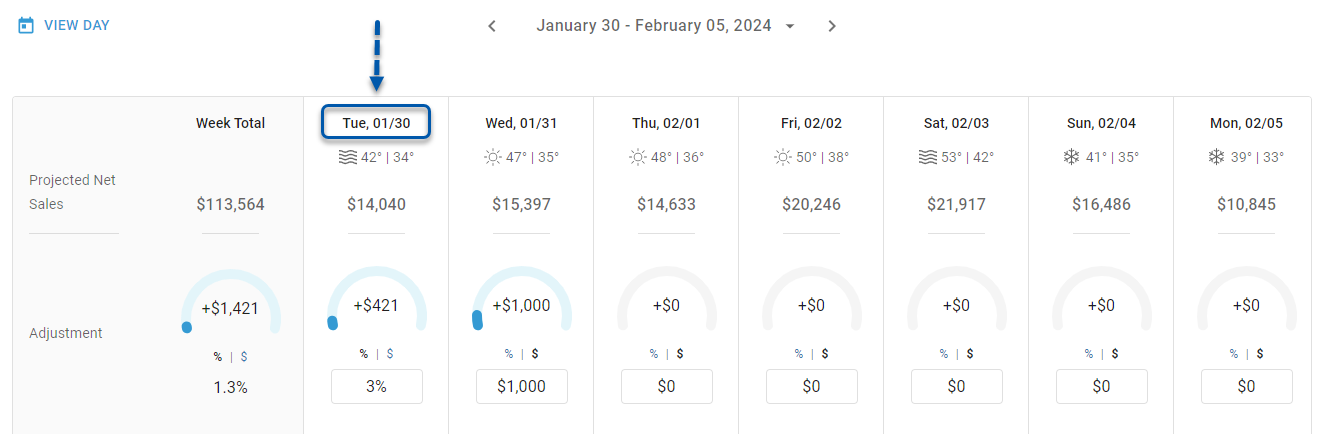Click the sunny weather icon for Fri, 02/02
The width and height of the screenshot is (1321, 434).
[783, 157]
